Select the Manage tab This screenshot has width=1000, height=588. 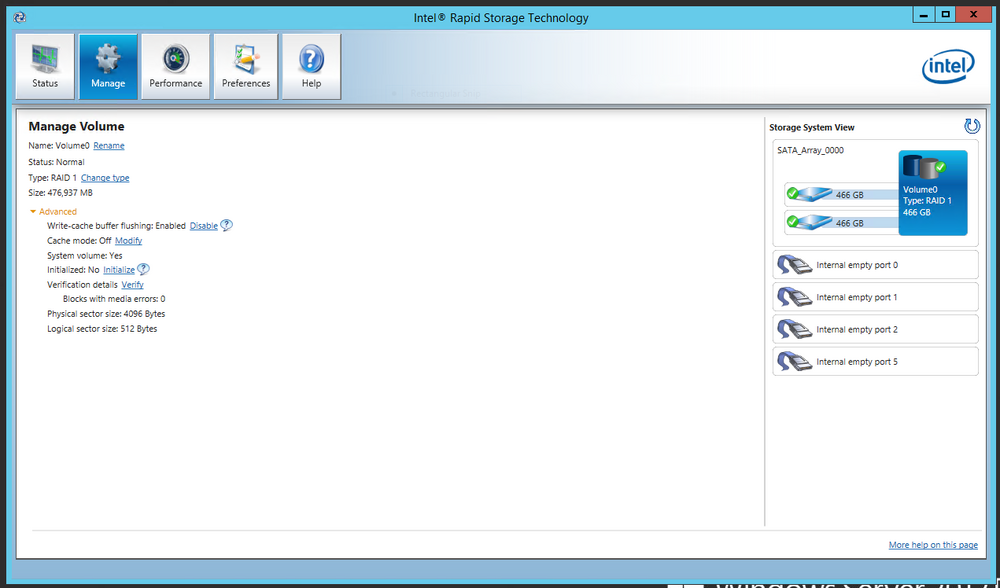[108, 67]
